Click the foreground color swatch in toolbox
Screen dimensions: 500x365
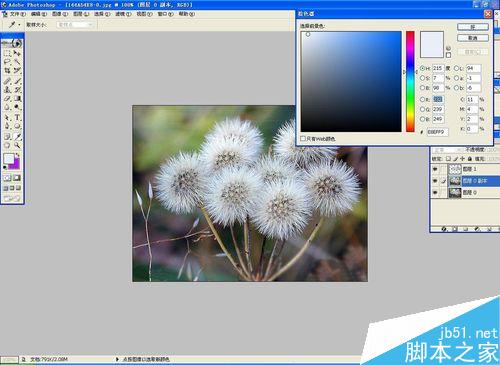click(9, 159)
